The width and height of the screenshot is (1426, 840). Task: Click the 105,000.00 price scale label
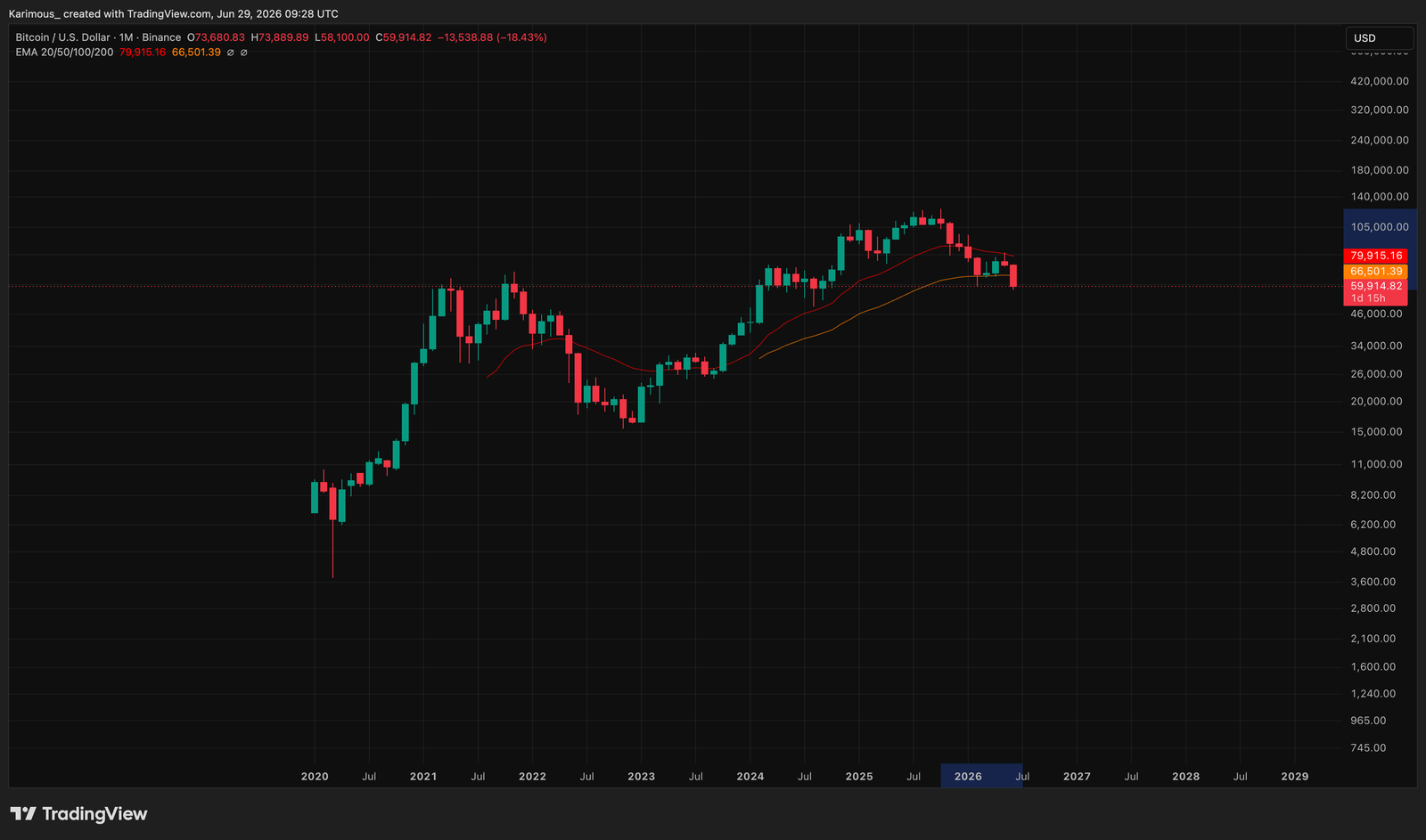pos(1380,227)
